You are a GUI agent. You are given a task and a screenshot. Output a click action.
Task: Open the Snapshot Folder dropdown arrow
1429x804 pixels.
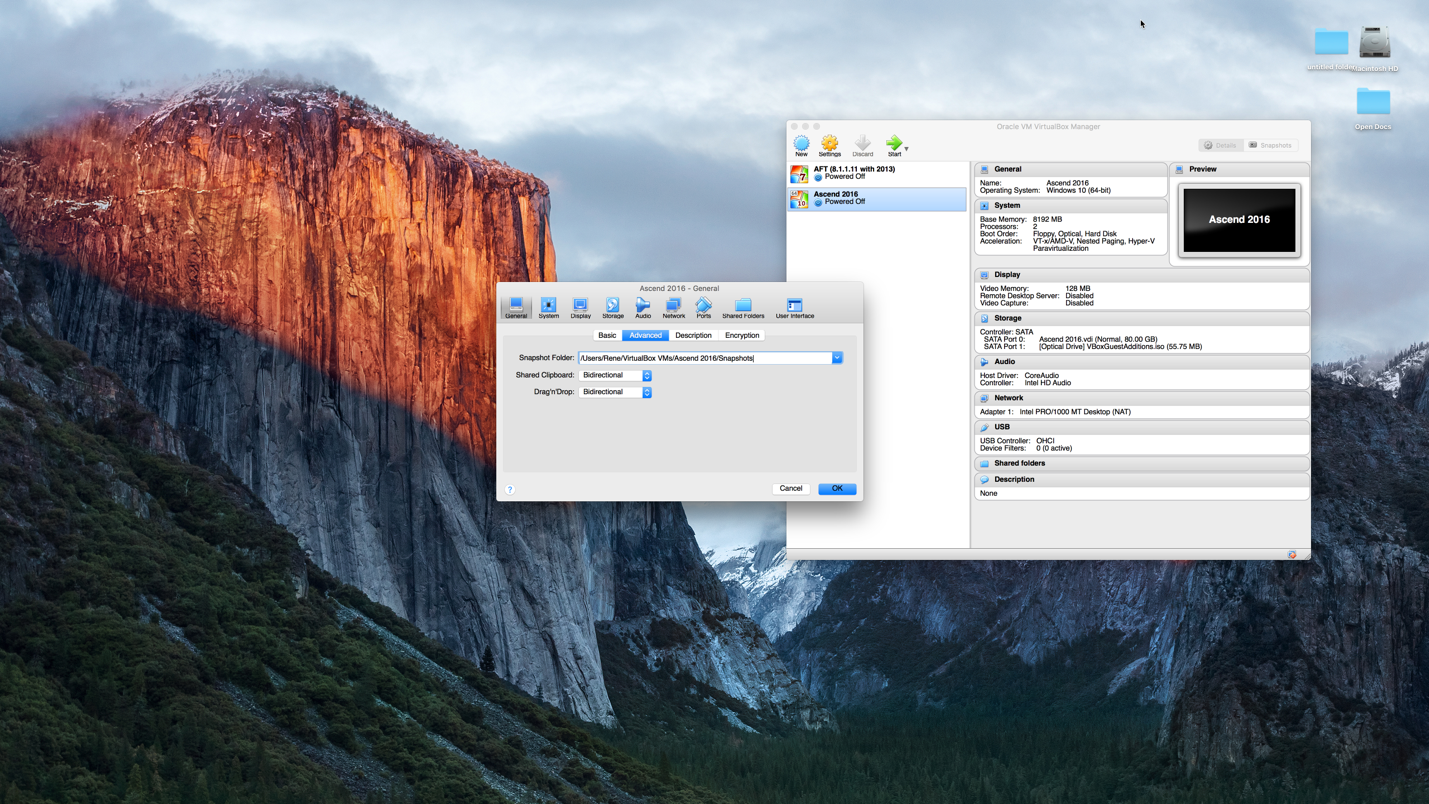pos(837,358)
